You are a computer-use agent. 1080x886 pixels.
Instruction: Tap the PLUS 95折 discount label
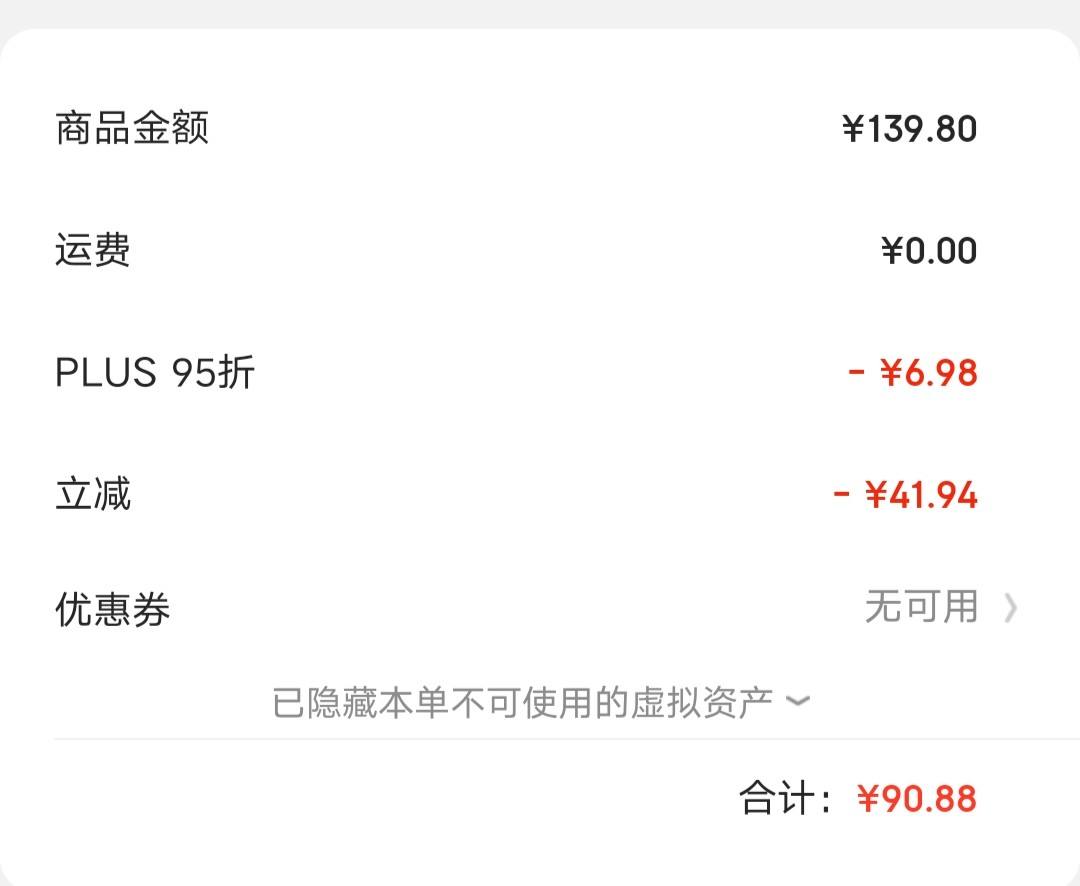coord(154,372)
